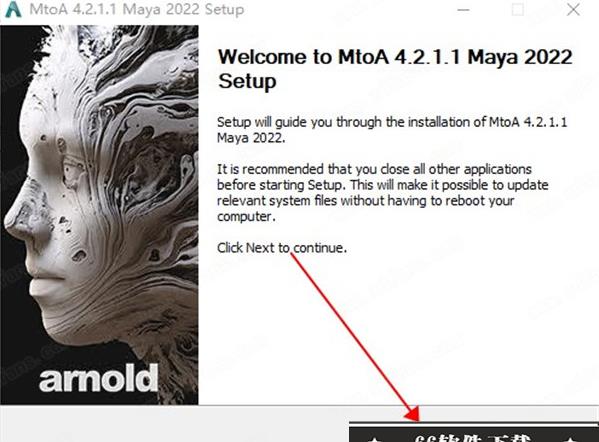Click the grey footer area under the image
Image resolution: width=599 pixels, height=442 pixels.
click(174, 424)
